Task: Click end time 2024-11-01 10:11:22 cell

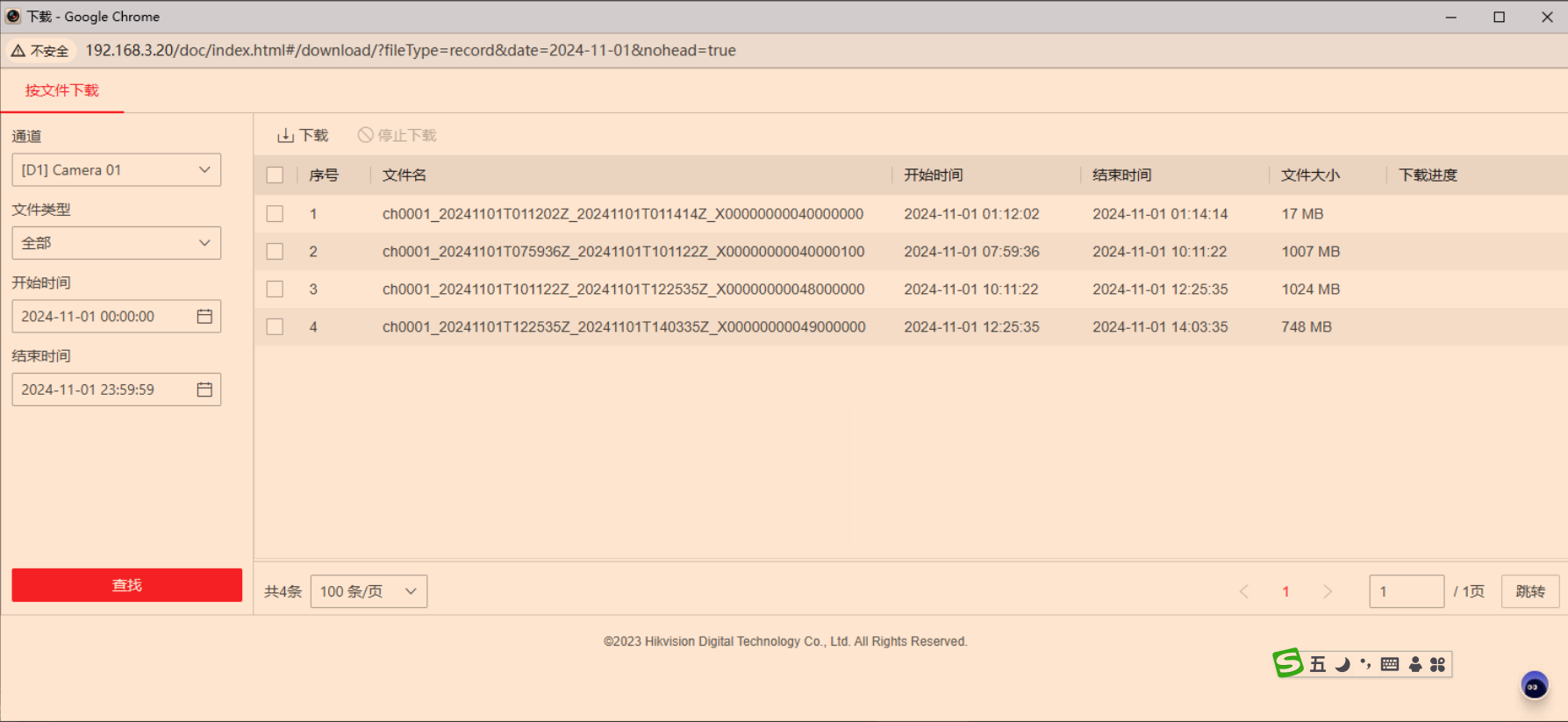Action: coord(1160,252)
